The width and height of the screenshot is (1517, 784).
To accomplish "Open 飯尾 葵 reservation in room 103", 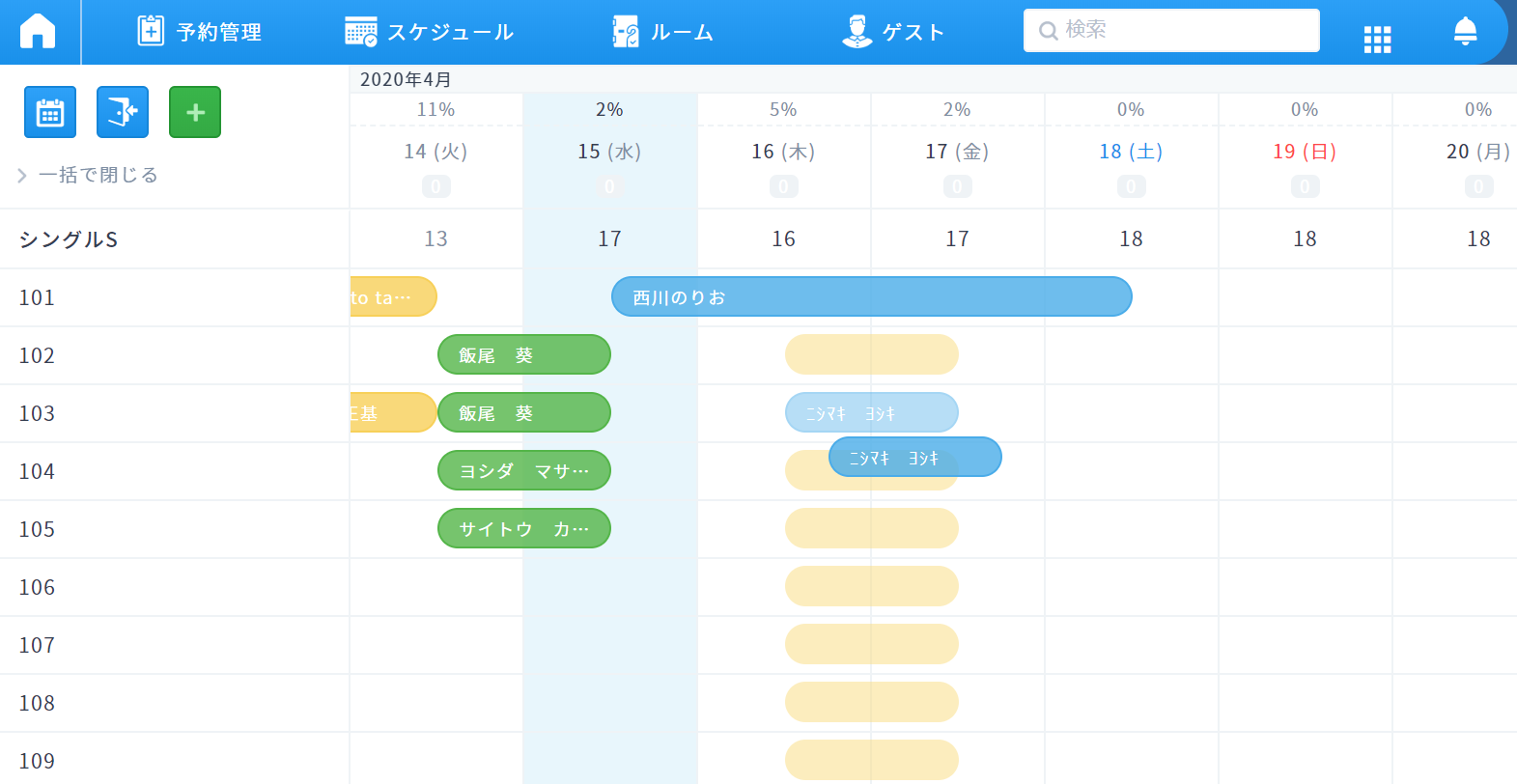I will click(x=524, y=412).
